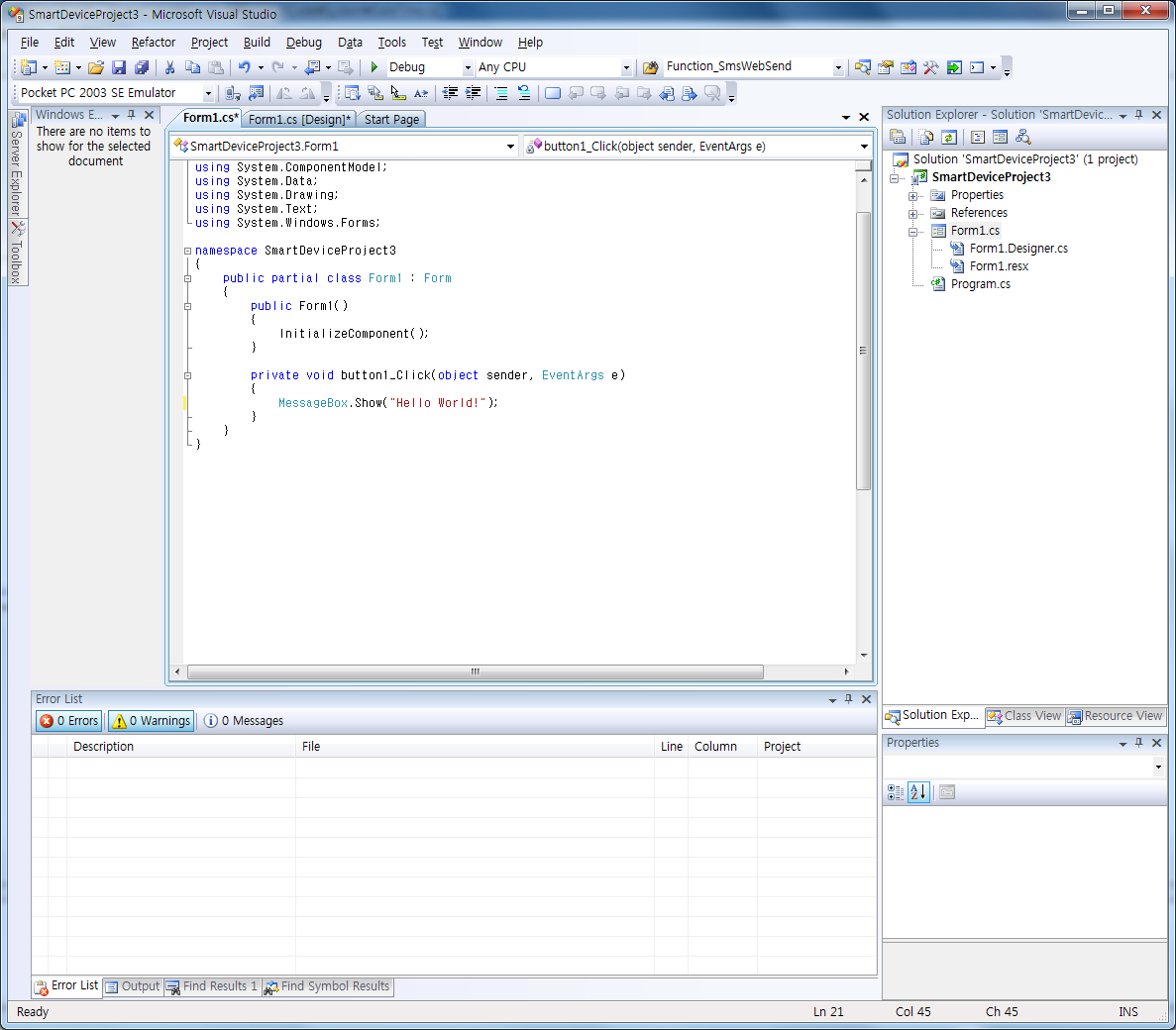Screen dimensions: 1176x1030
Task: Click Refresh icon in Solution Explorer toolbar
Action: pyautogui.click(x=949, y=138)
